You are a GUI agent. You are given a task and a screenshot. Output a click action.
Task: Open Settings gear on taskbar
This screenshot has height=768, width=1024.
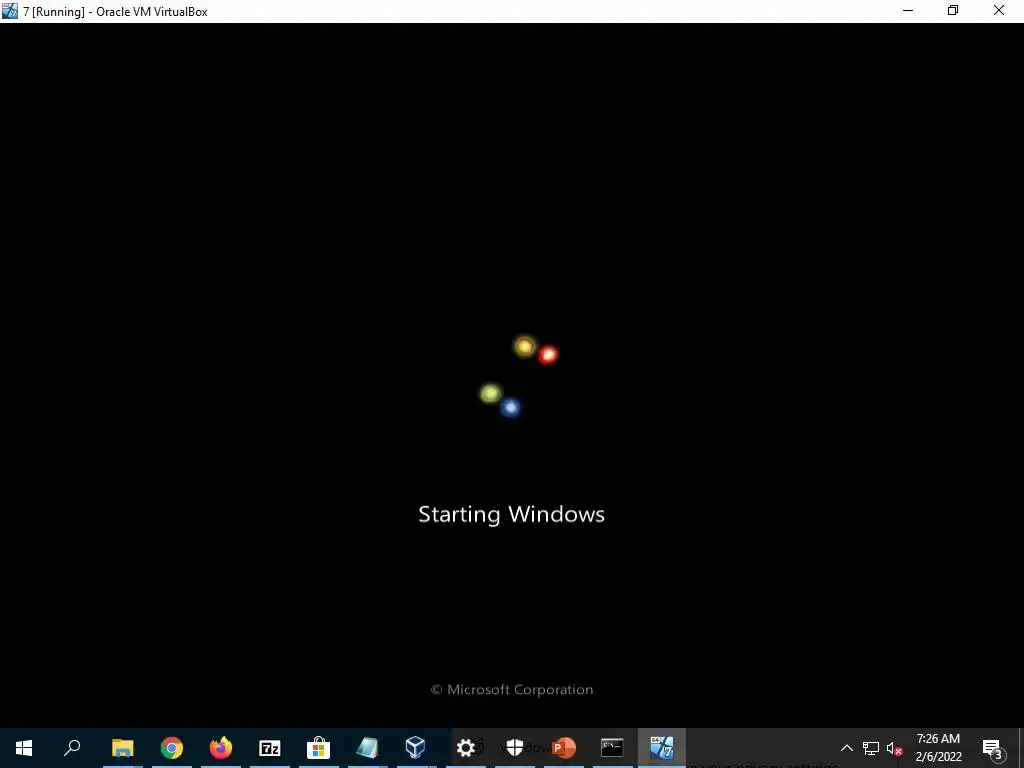click(x=466, y=748)
